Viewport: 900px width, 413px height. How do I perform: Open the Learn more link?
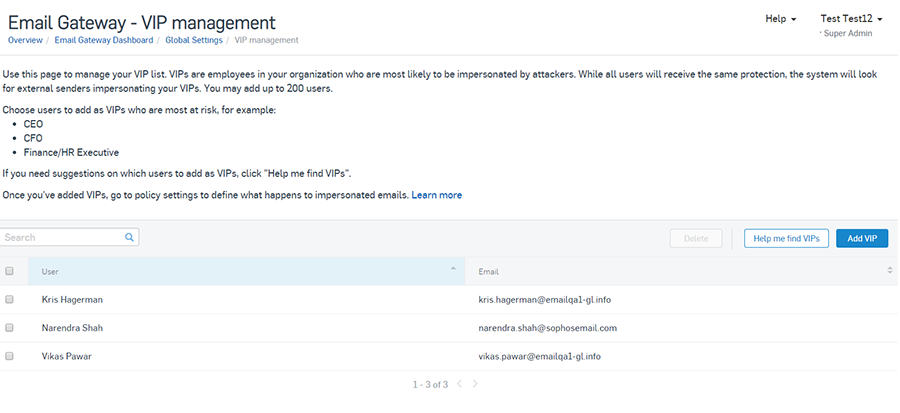pyautogui.click(x=437, y=195)
